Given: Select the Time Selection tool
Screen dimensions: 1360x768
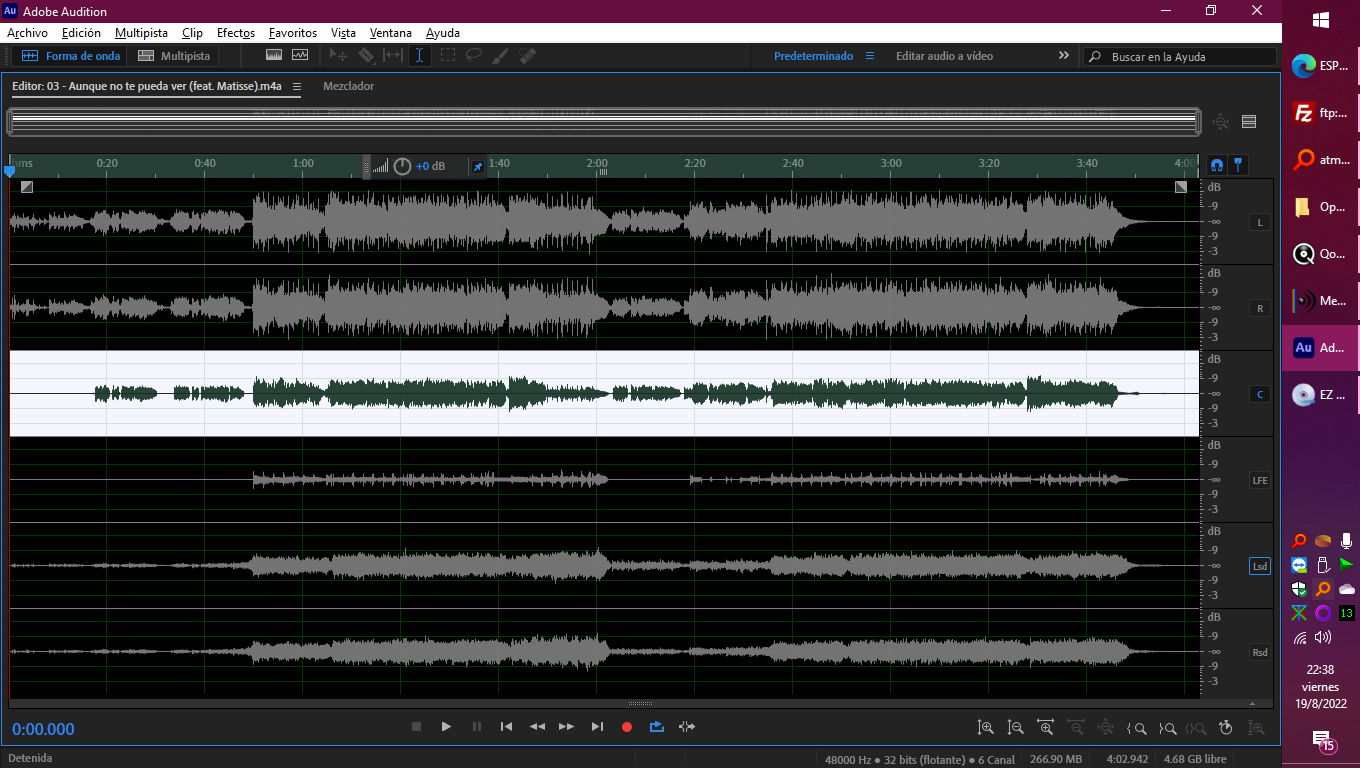Looking at the screenshot, I should click(420, 56).
